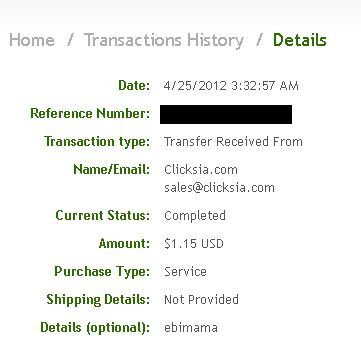361x360 pixels.
Task: Click the Date: field label
Action: (134, 86)
